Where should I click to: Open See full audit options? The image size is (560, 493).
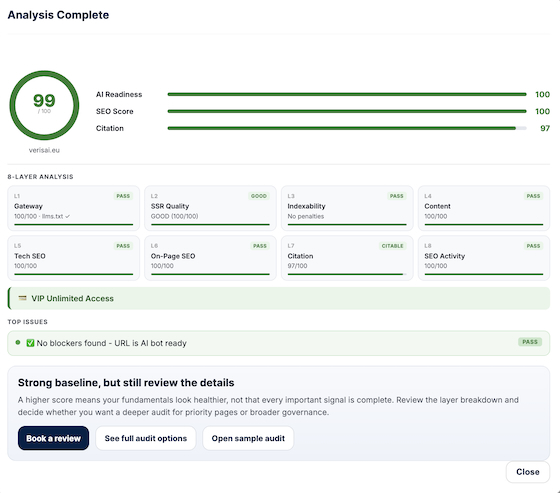coord(146,438)
